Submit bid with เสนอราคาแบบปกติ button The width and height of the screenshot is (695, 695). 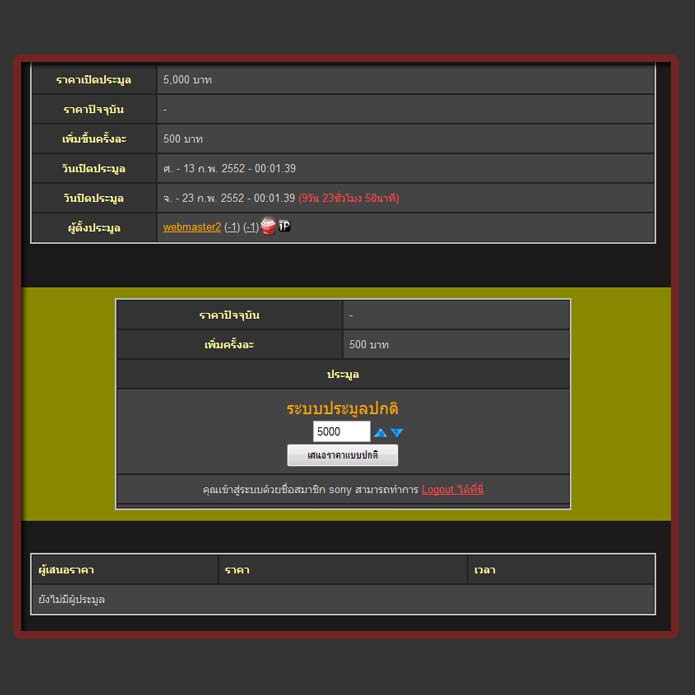click(342, 455)
